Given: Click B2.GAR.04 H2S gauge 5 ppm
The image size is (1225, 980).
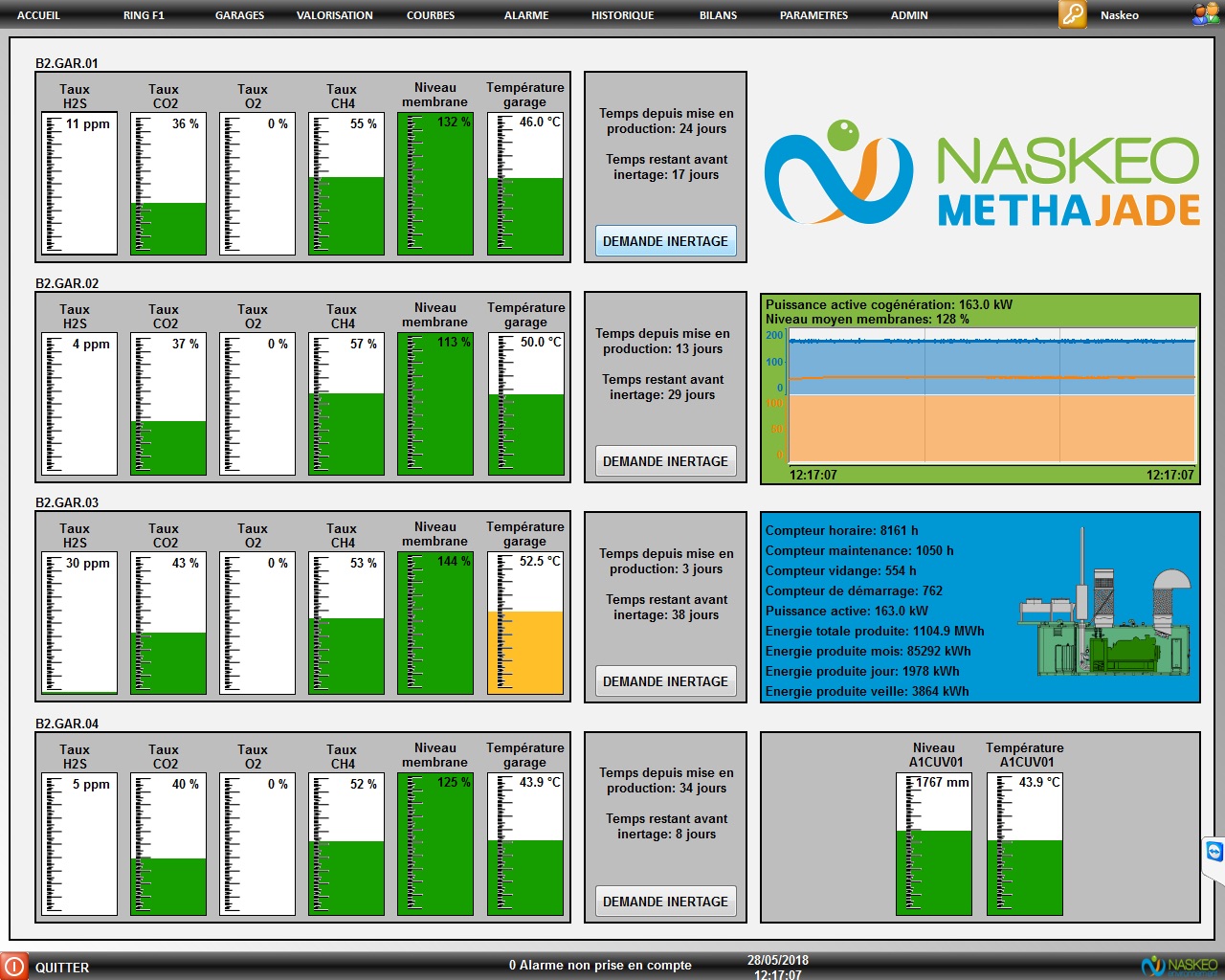Looking at the screenshot, I should [x=79, y=844].
